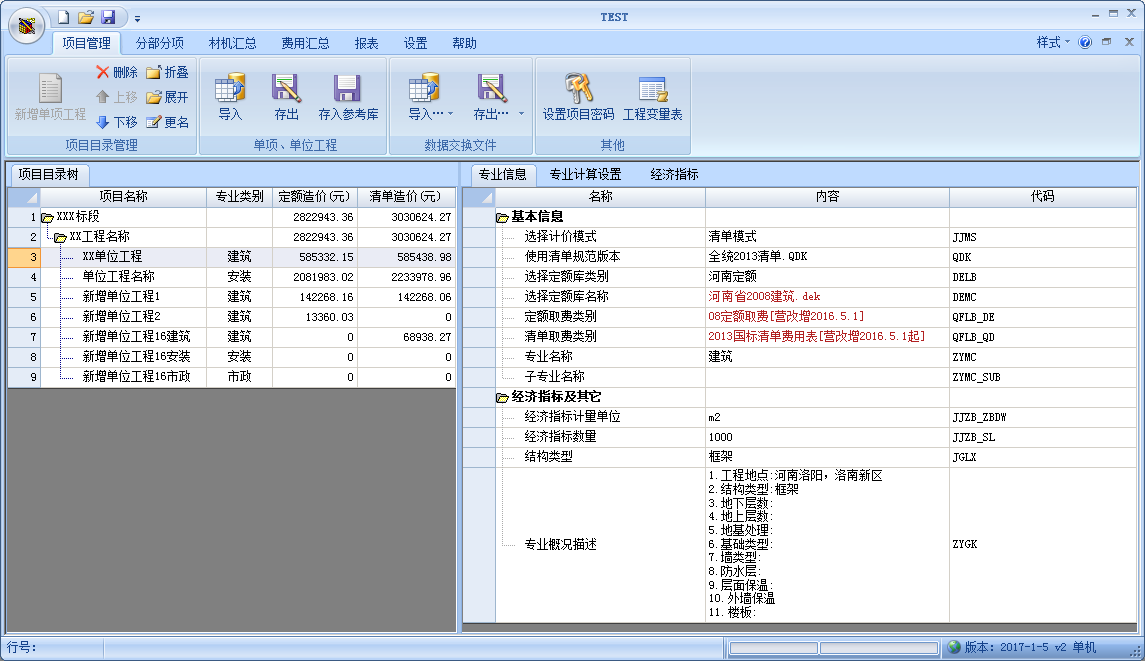Click 上移 up arrow
Image resolution: width=1145 pixels, height=661 pixels.
[x=102, y=96]
